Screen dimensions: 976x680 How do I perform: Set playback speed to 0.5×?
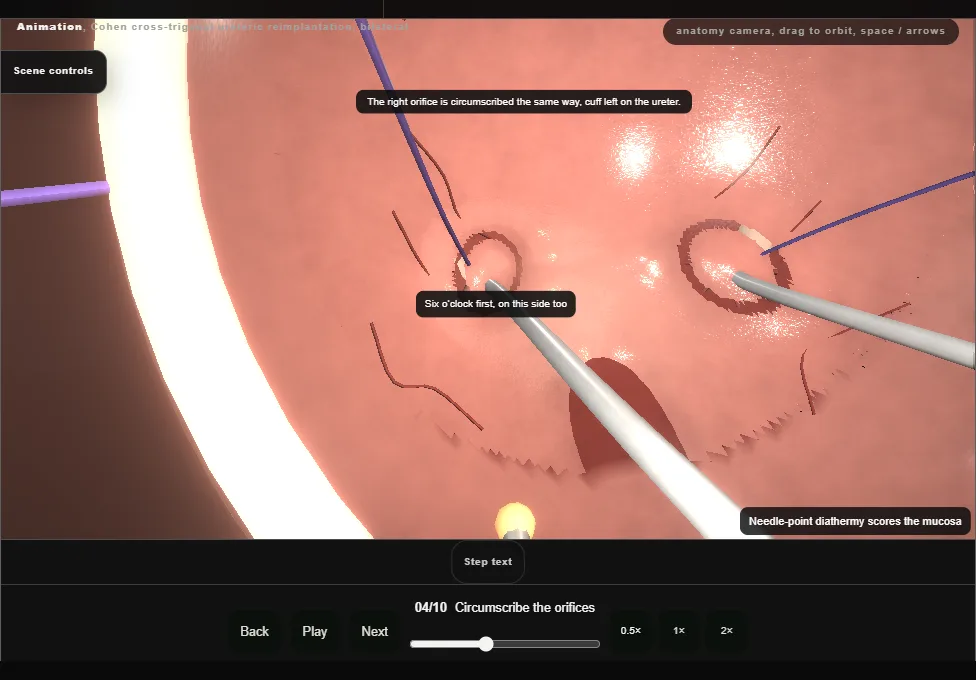631,631
